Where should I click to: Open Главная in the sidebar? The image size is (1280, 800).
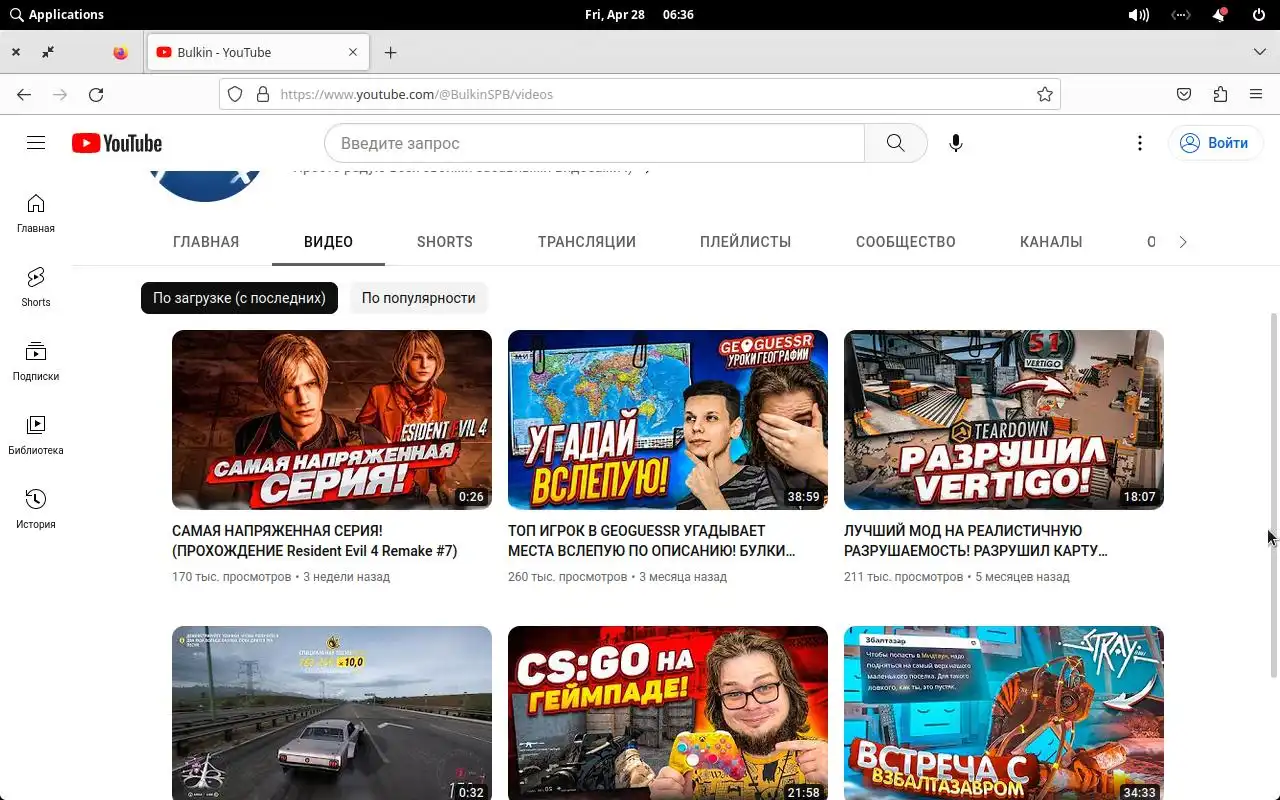pyautogui.click(x=36, y=213)
